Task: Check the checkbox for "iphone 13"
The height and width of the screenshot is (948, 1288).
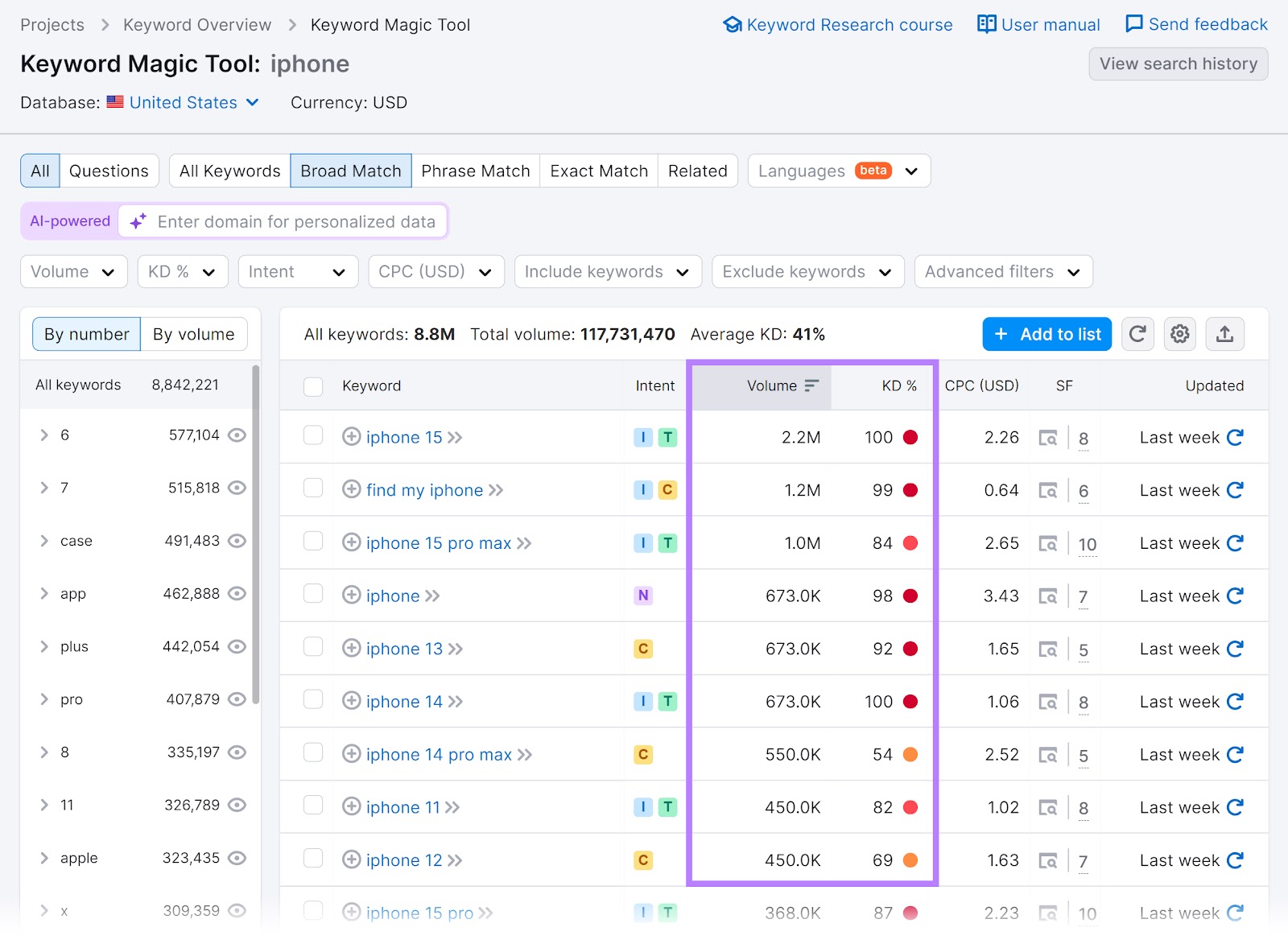Action: pyautogui.click(x=313, y=649)
